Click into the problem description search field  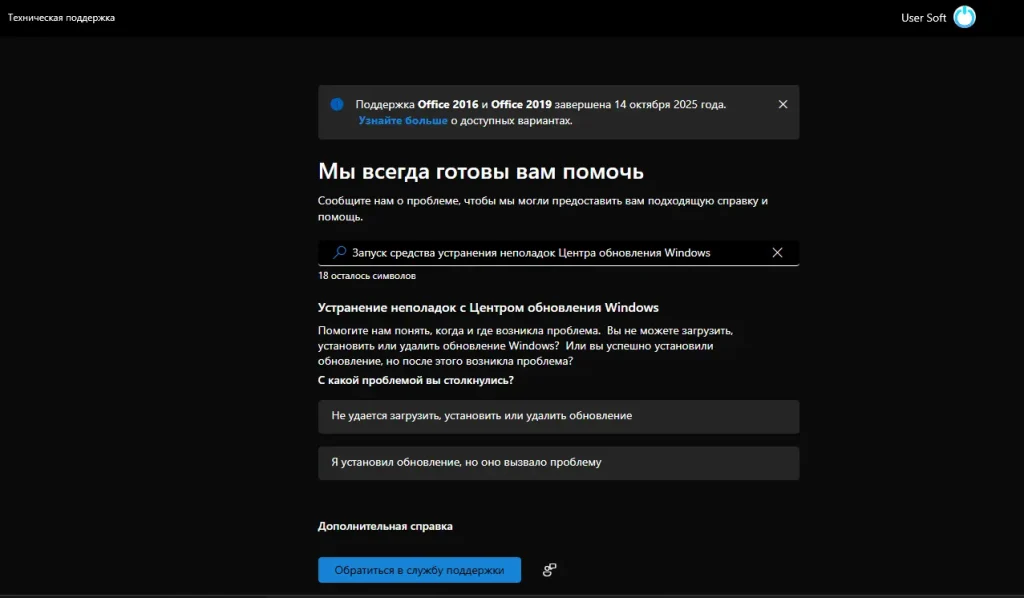[x=550, y=253]
